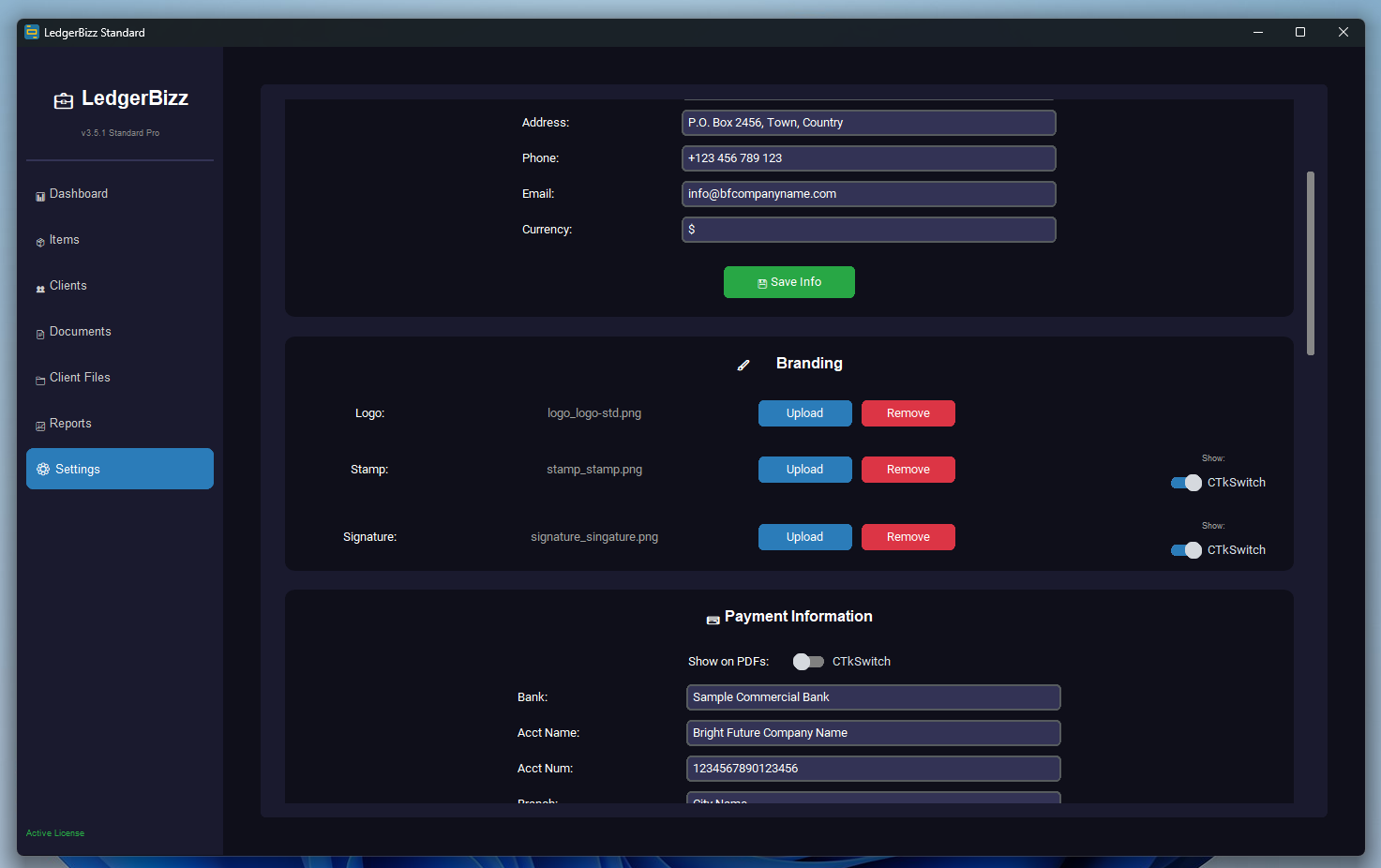Upload a new Logo image
This screenshot has width=1381, height=868.
pyautogui.click(x=805, y=413)
